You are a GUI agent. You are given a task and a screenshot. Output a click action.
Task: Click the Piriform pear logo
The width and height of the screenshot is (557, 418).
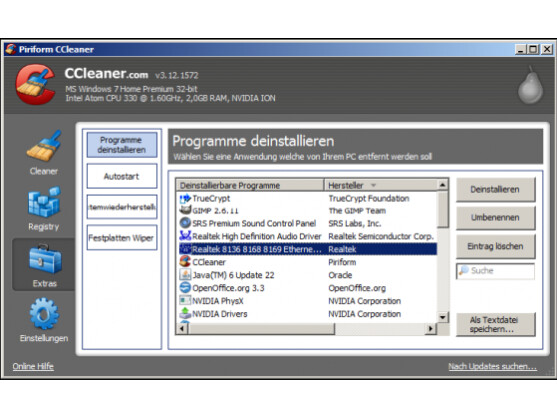(x=530, y=85)
